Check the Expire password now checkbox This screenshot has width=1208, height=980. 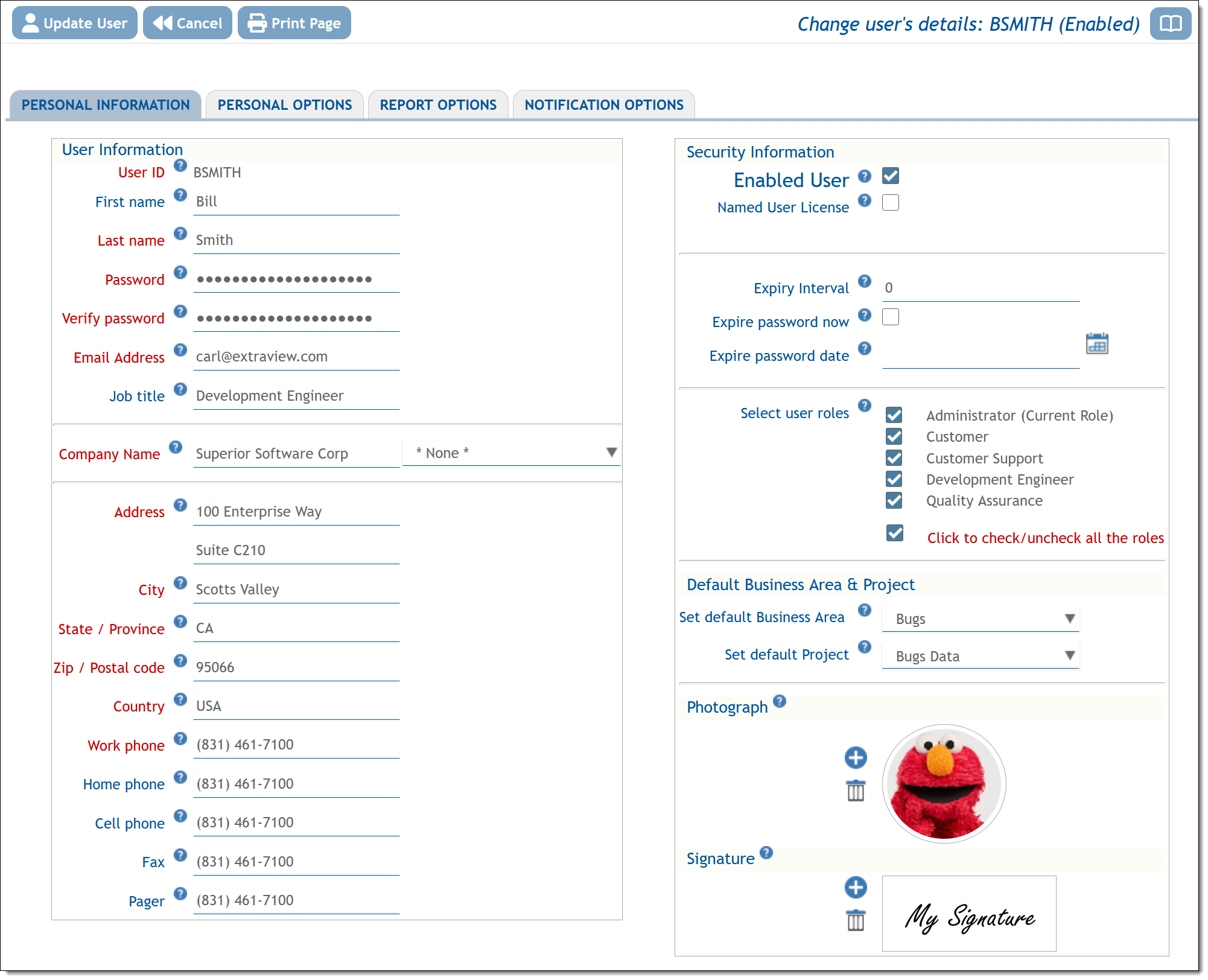click(891, 317)
